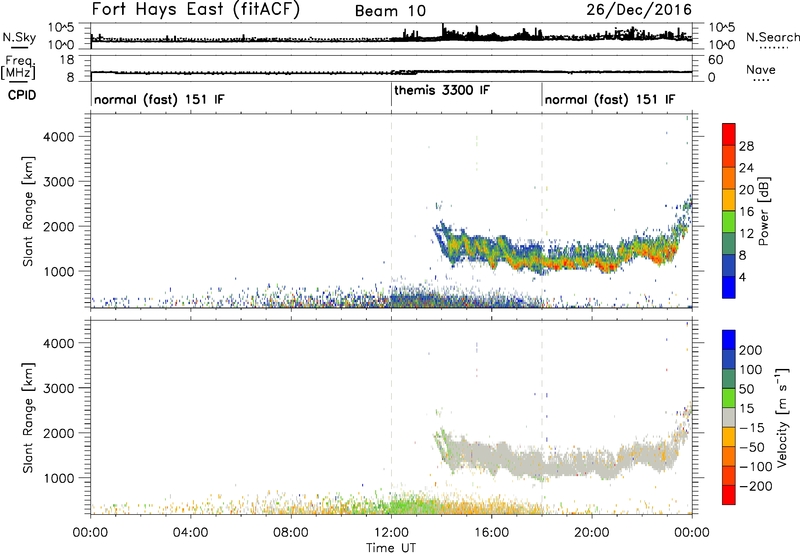The height and width of the screenshot is (554, 800).
Task: Click the bottom red swatch of the velocity colorbar
Action: [729, 495]
